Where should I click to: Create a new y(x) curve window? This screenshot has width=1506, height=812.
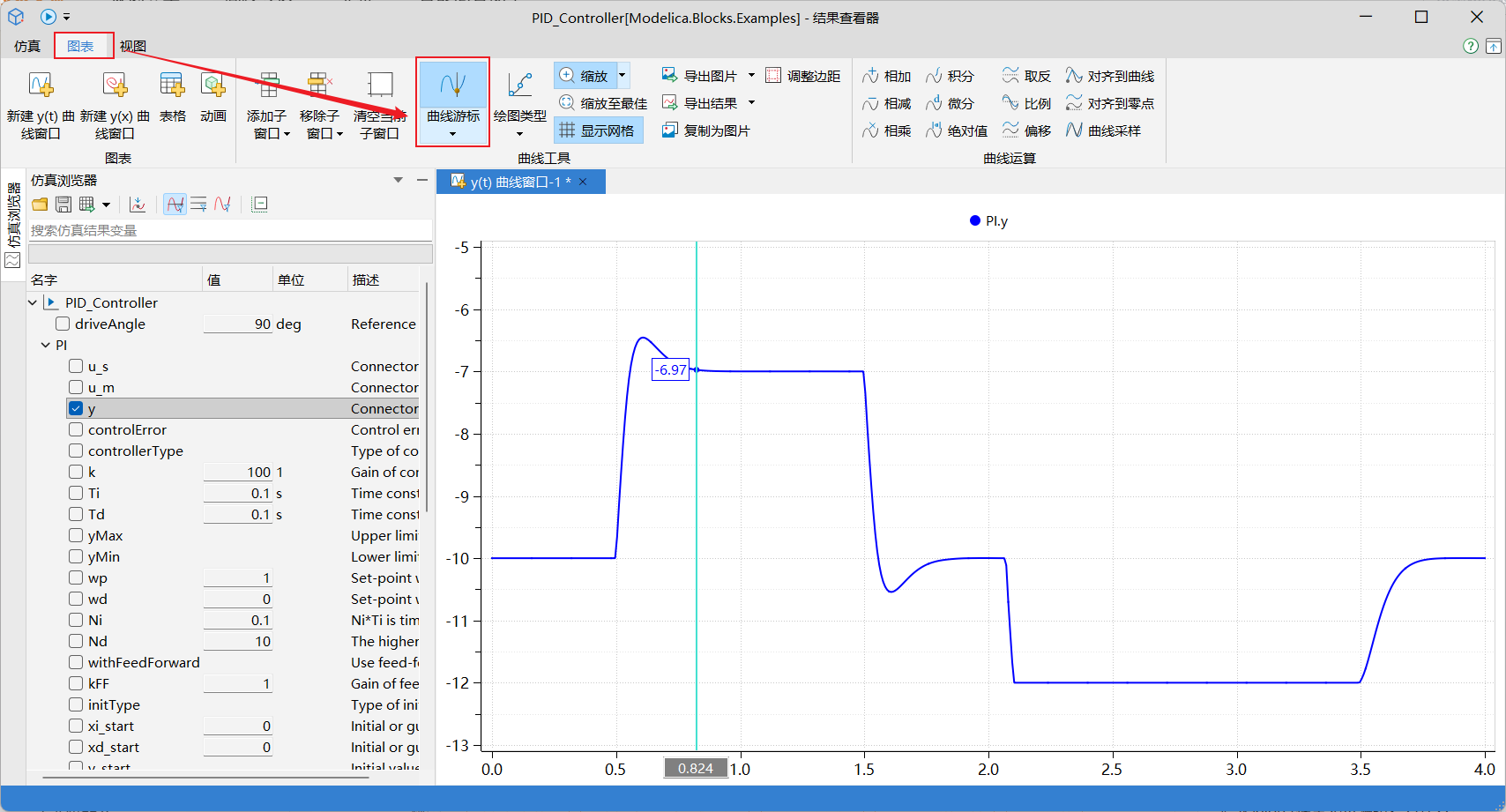pyautogui.click(x=115, y=106)
